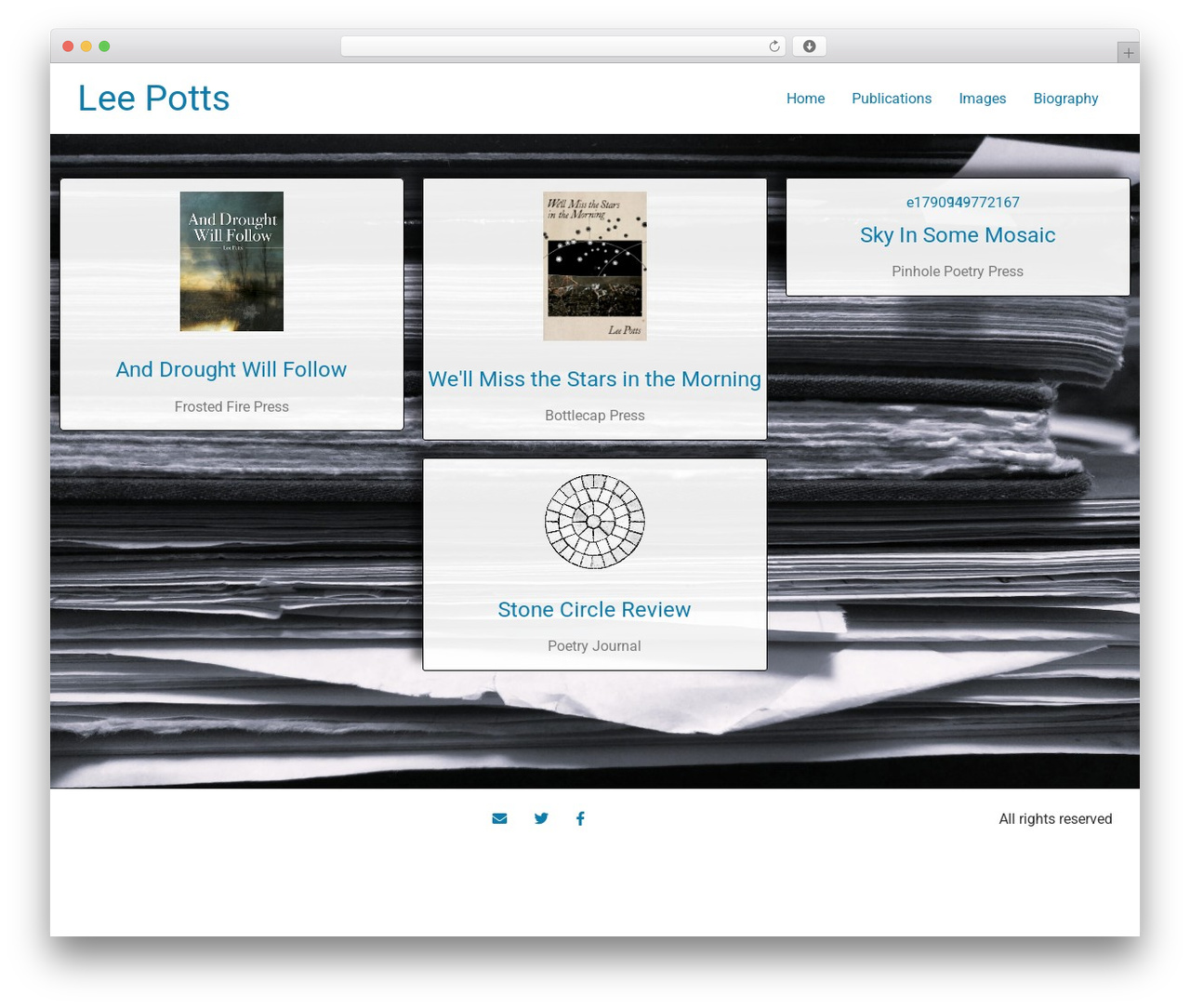Screen dimensions: 1190x1008
Task: Click the e1790949772167 link text
Action: click(963, 203)
